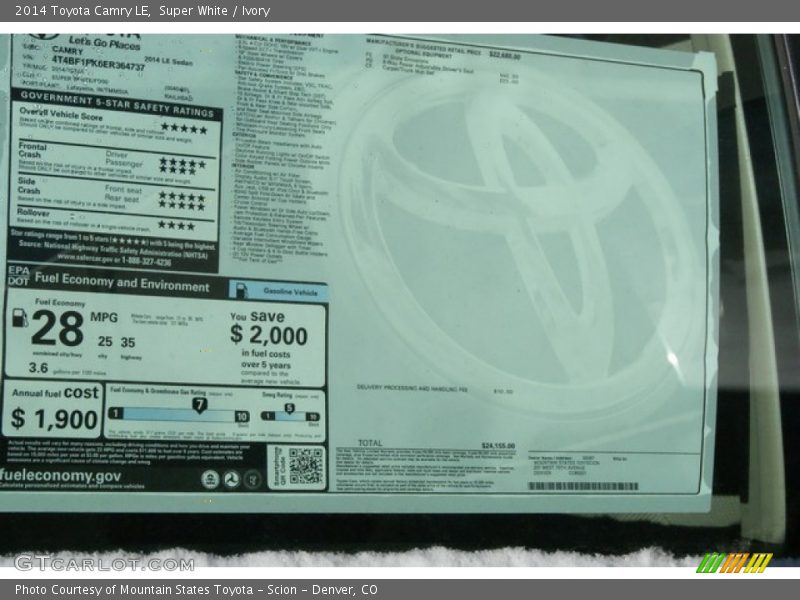The image size is (800, 600).
Task: Click the 'Super White / Ivory' color text
Action: click(x=214, y=10)
